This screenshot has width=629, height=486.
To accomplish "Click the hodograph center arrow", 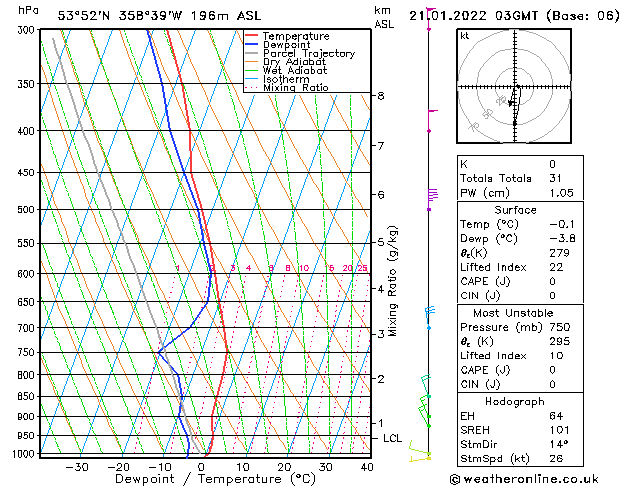I will click(x=511, y=103).
